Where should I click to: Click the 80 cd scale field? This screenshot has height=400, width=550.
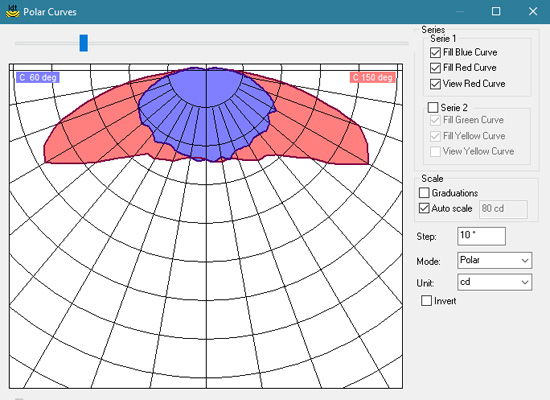click(x=503, y=209)
